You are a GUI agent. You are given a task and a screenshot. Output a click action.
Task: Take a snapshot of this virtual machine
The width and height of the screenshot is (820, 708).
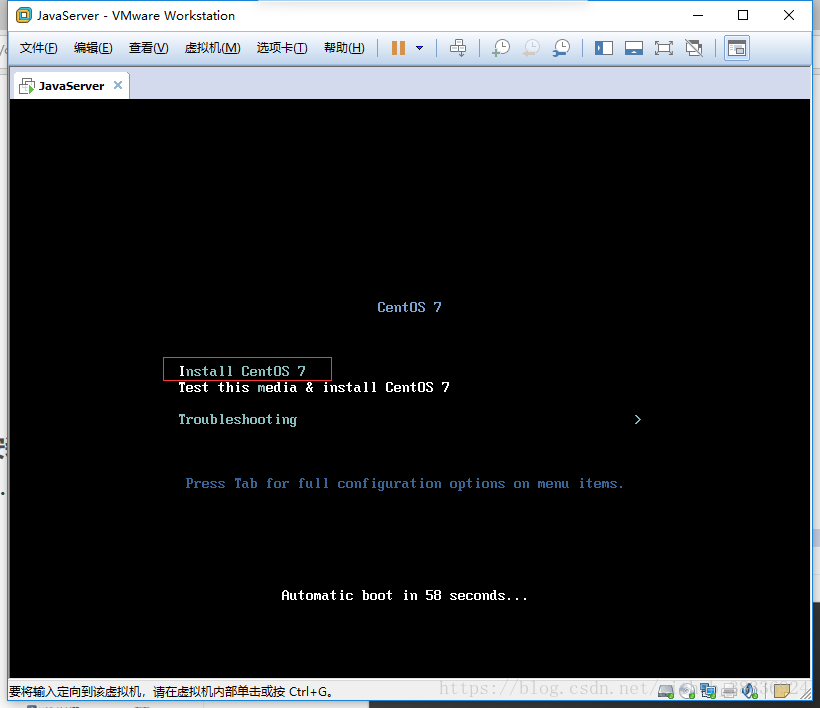pos(501,48)
